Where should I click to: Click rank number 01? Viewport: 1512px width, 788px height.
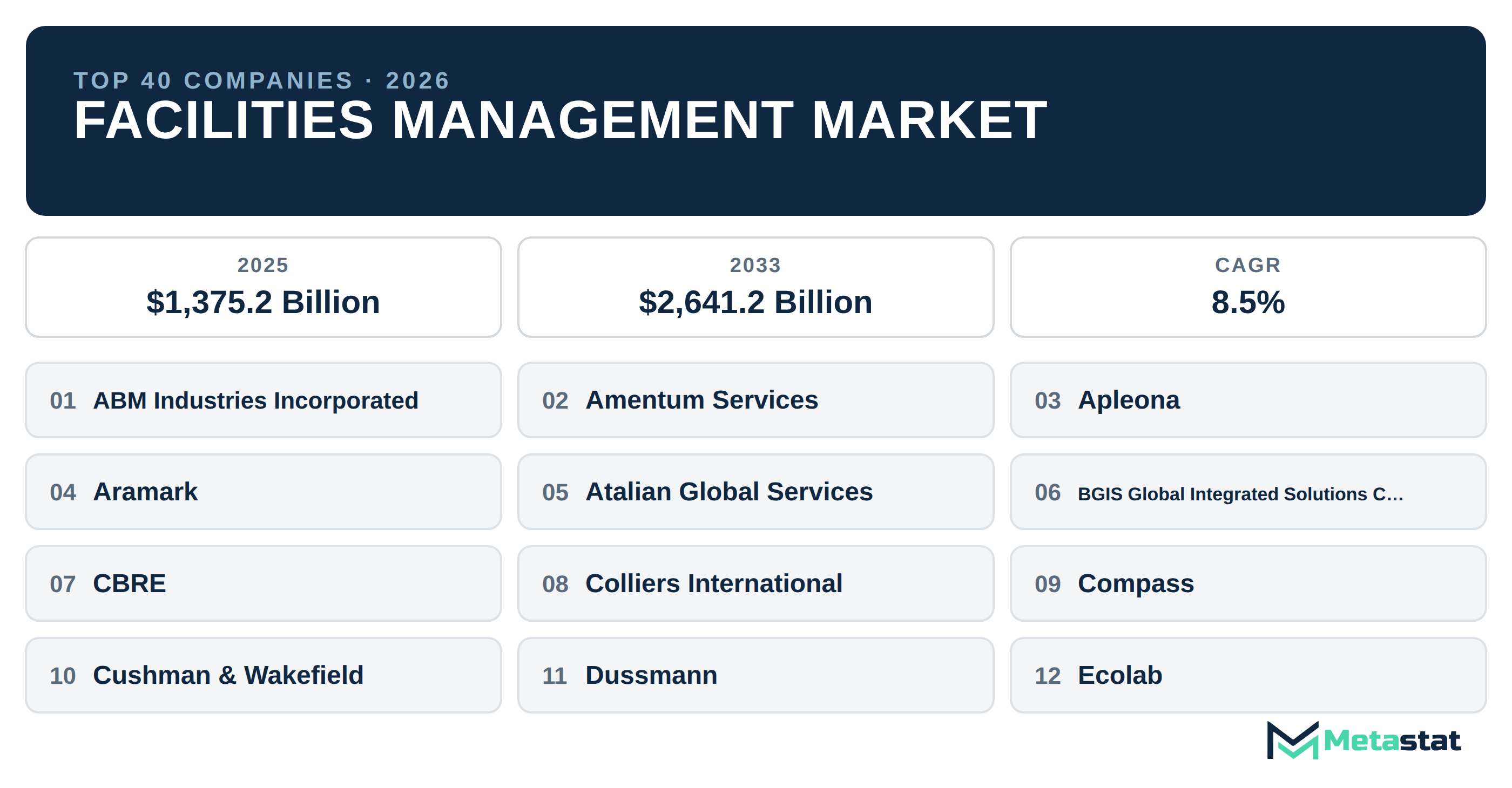coord(63,401)
